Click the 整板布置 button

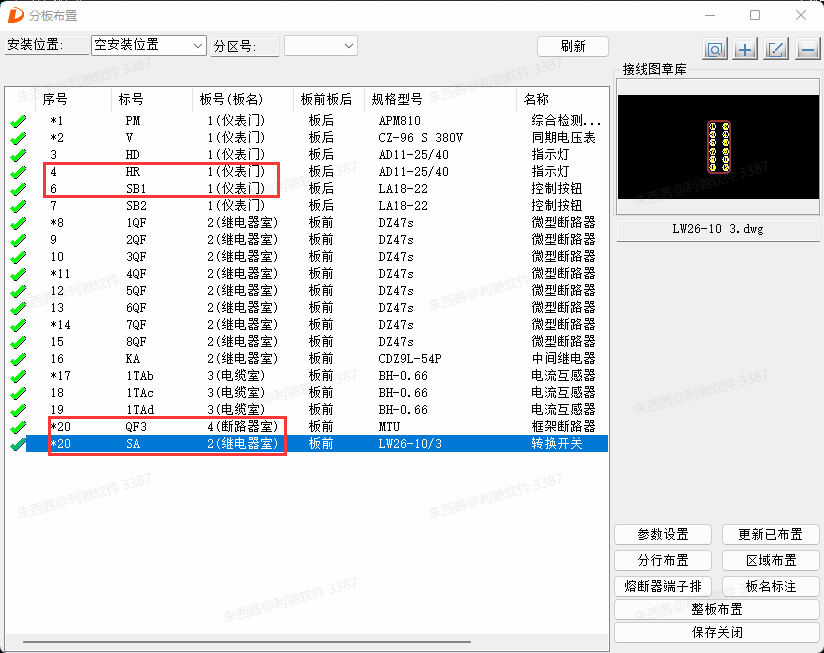coord(717,609)
